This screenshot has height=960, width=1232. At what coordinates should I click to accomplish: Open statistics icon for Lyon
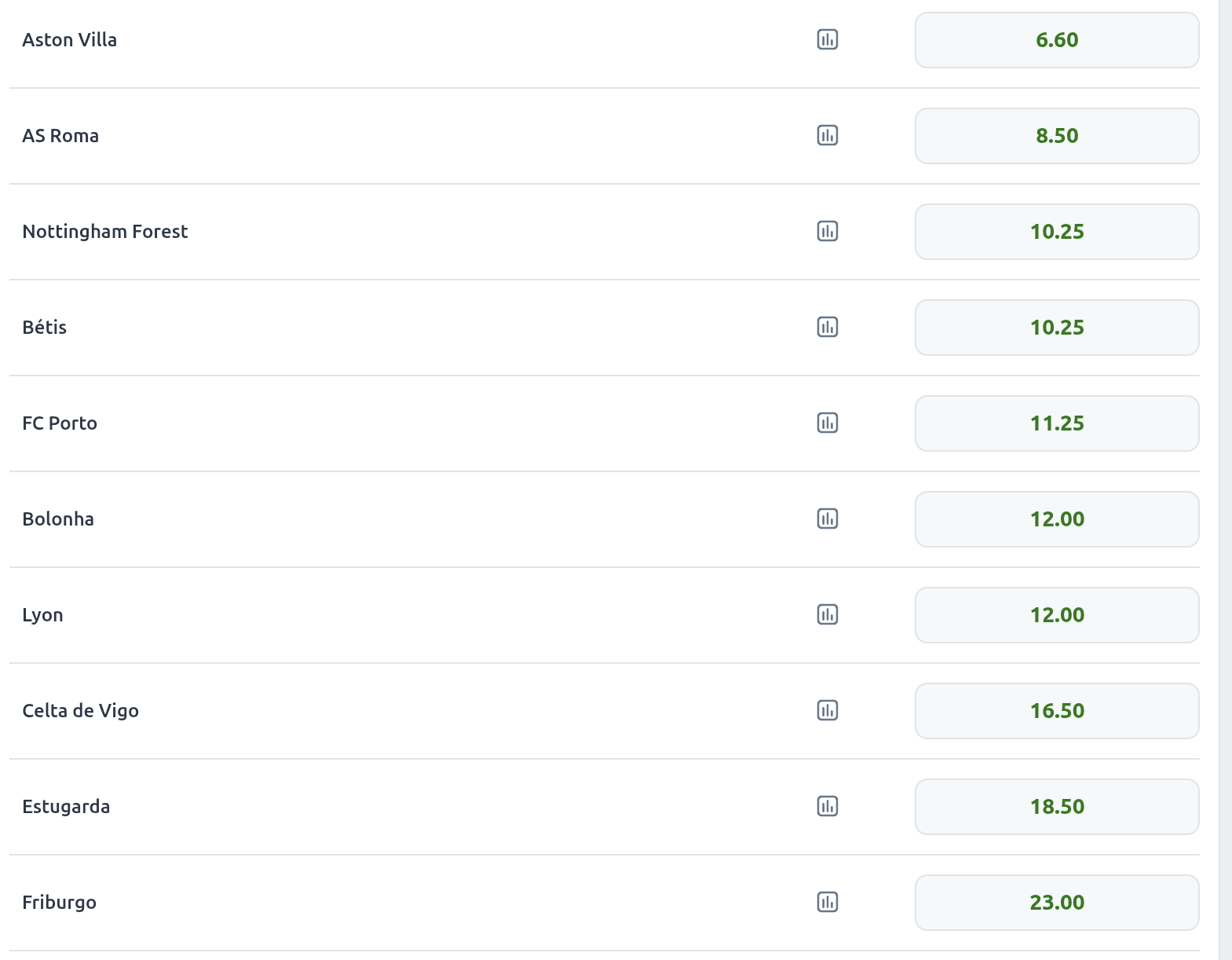[x=828, y=614]
